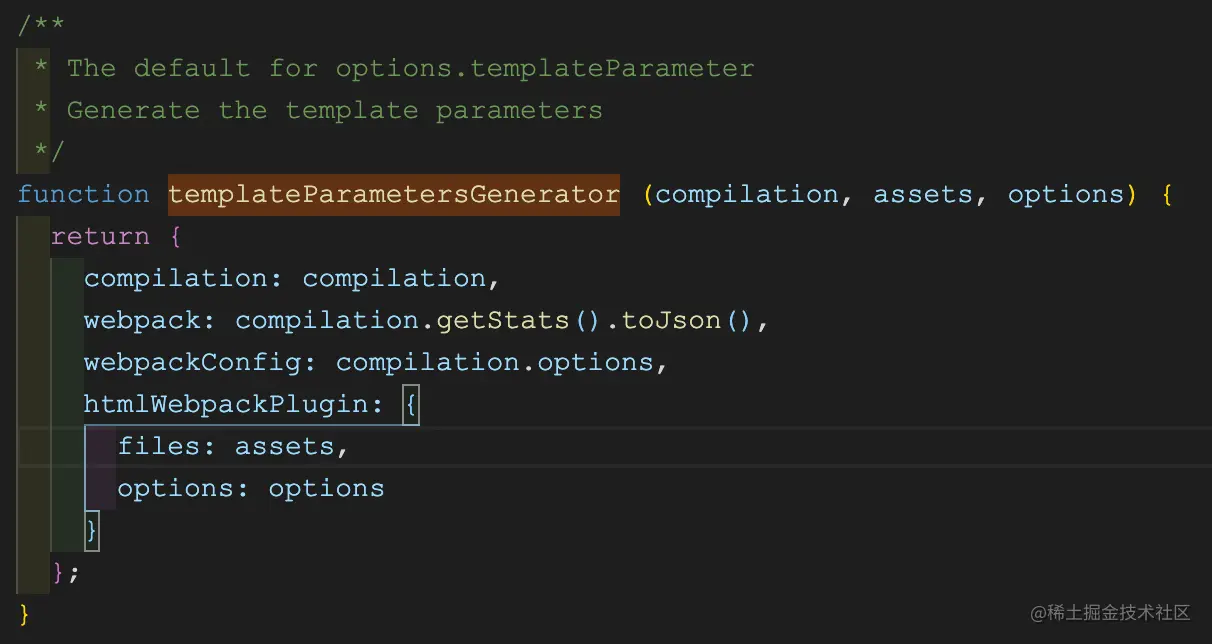Click the watermark text at bottom right
Screen dimensions: 1212x644
[1111, 612]
